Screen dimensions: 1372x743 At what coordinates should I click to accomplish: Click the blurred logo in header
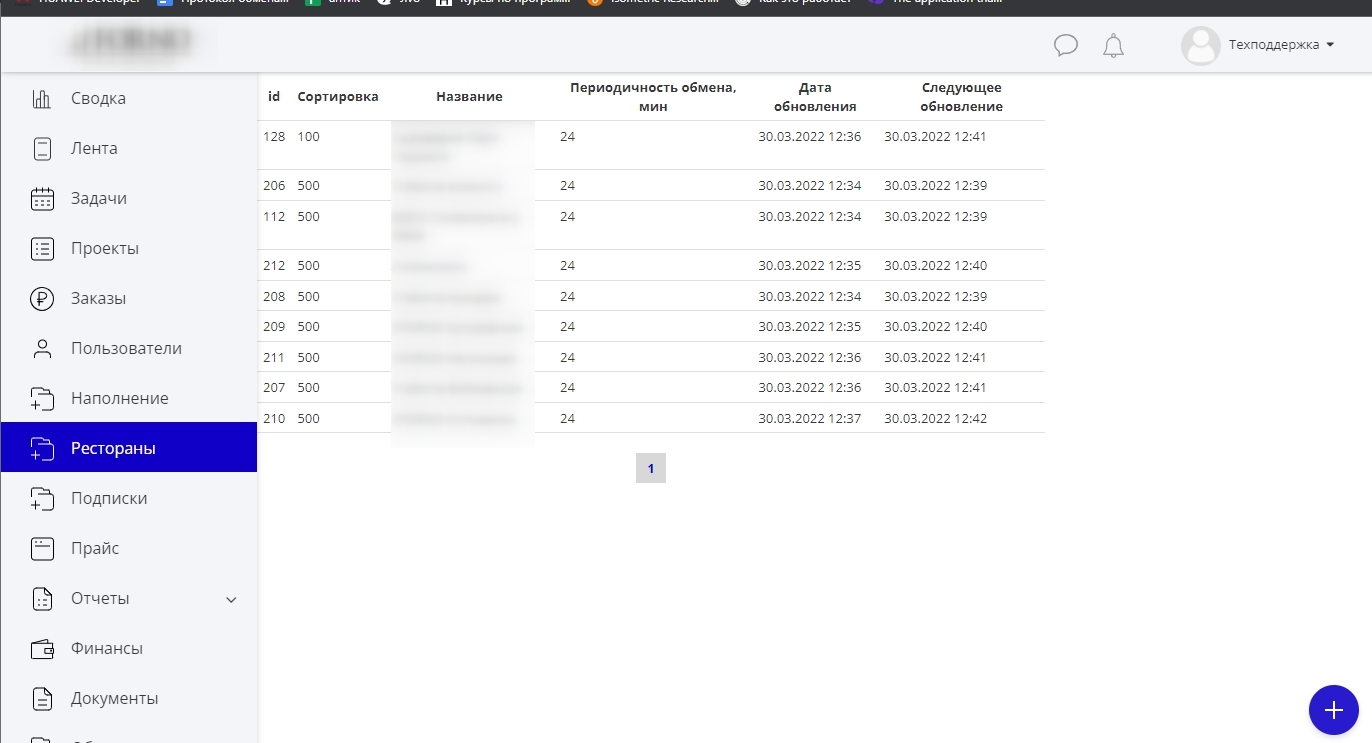pos(130,44)
